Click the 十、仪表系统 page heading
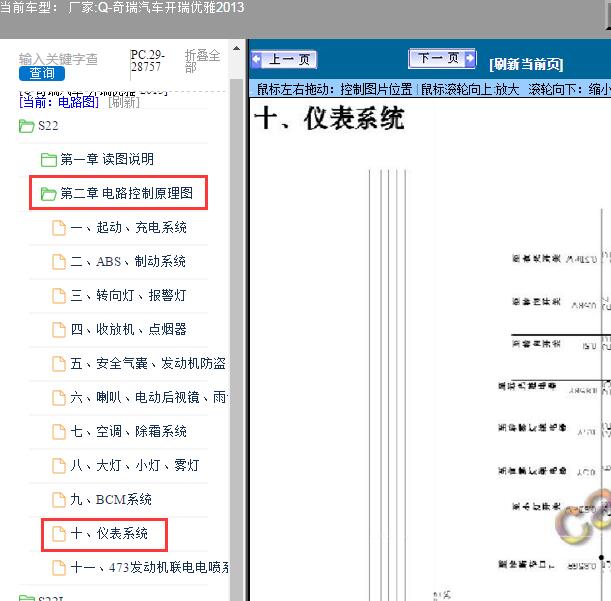 [329, 118]
